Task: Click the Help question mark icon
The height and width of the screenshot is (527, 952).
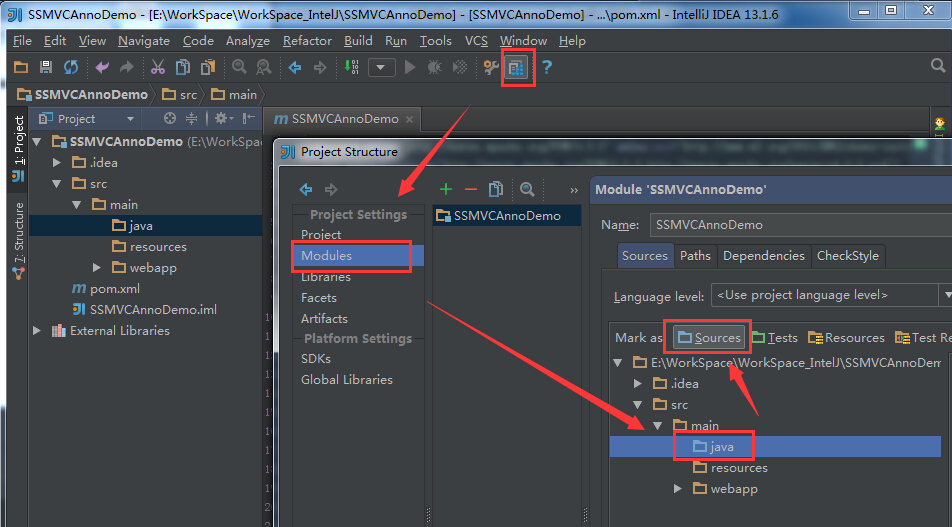Action: tap(547, 67)
